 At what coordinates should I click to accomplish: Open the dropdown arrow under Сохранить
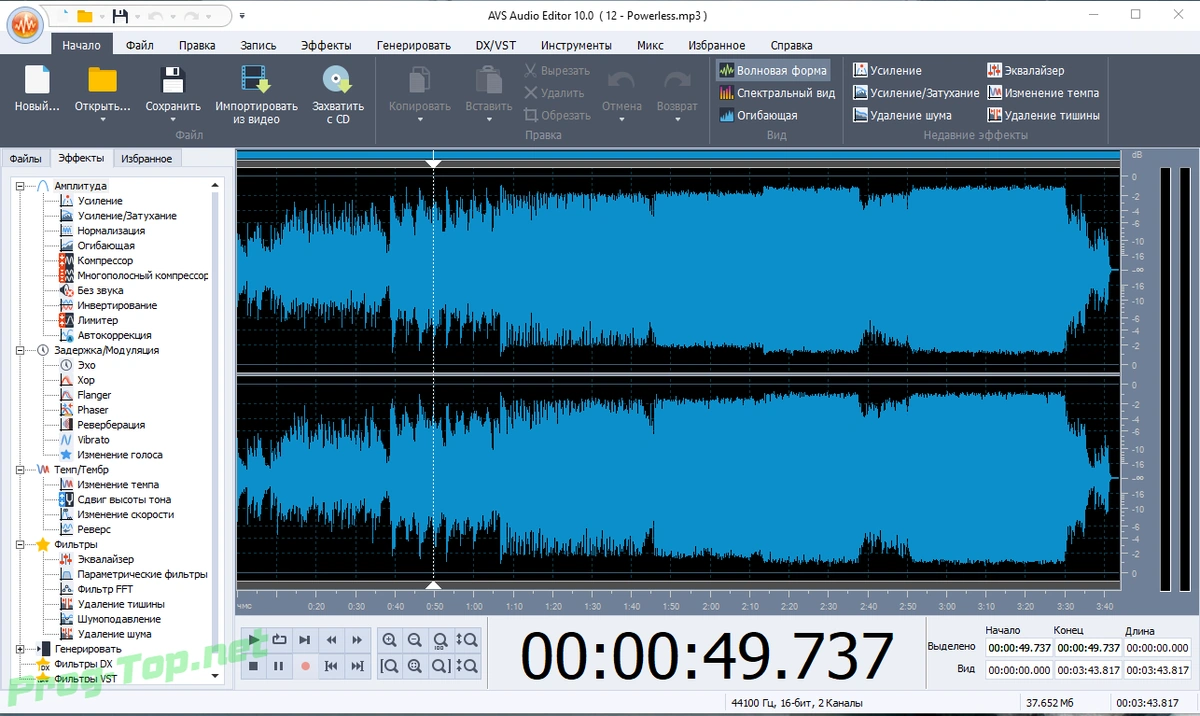click(173, 121)
